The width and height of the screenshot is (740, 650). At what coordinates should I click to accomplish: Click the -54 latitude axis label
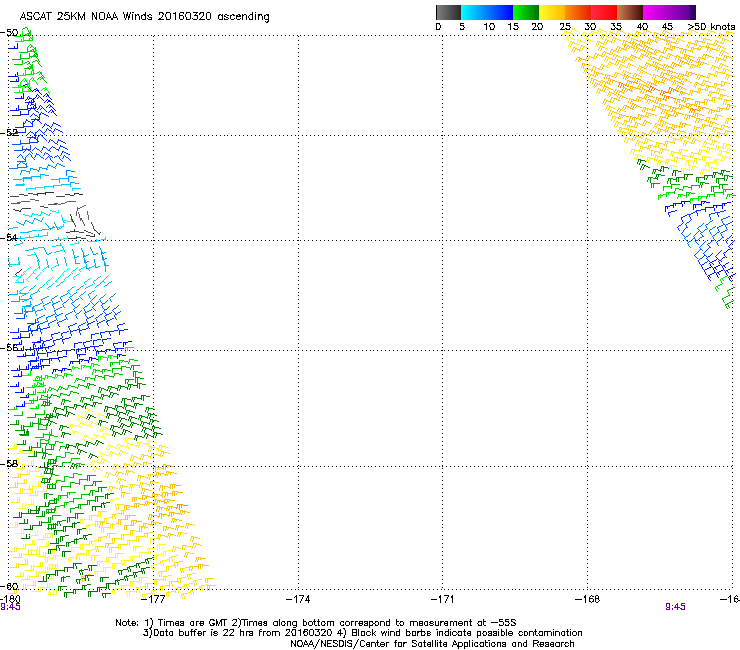tap(9, 237)
